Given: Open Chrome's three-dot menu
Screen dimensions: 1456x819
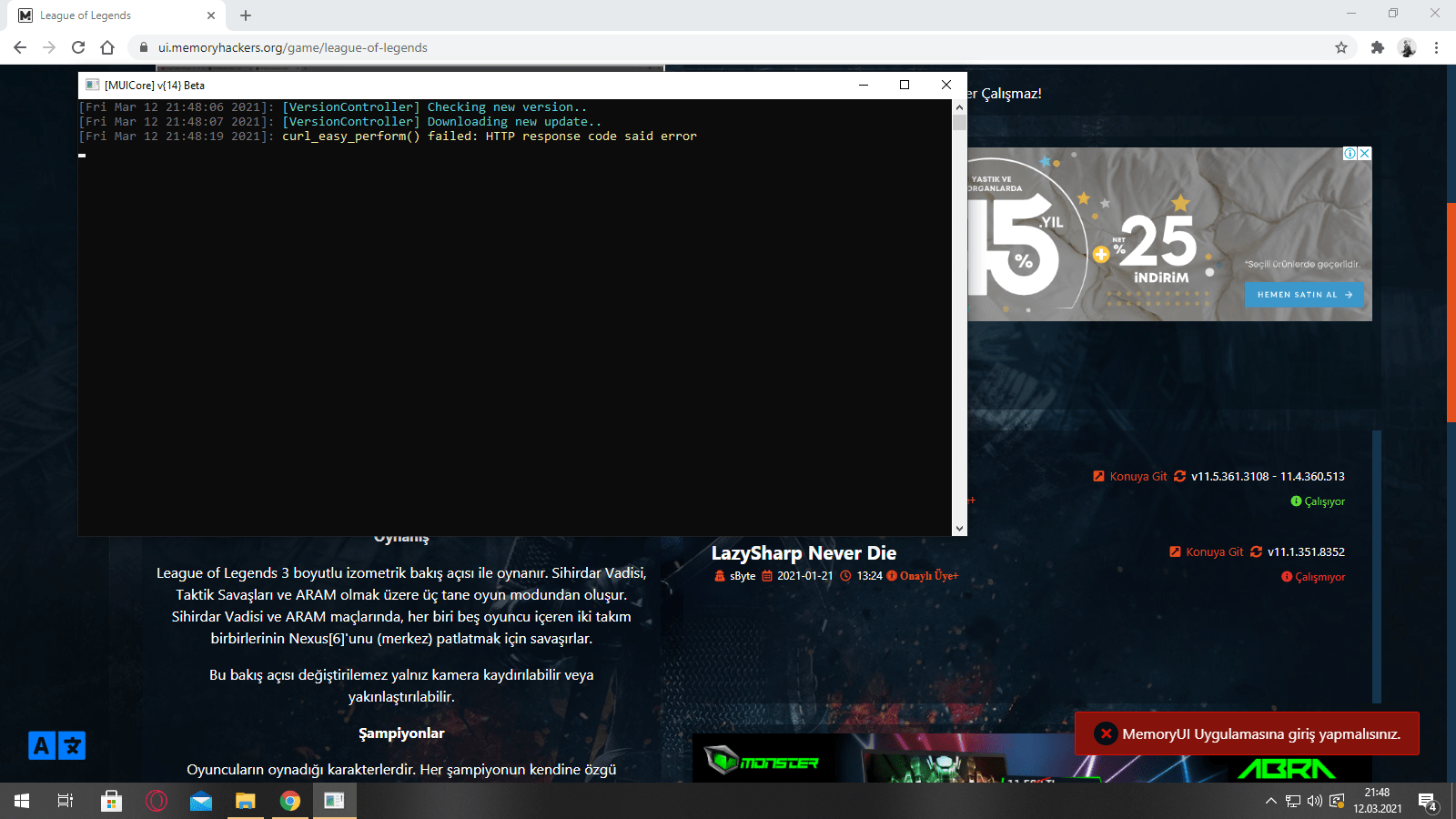Looking at the screenshot, I should [1436, 47].
